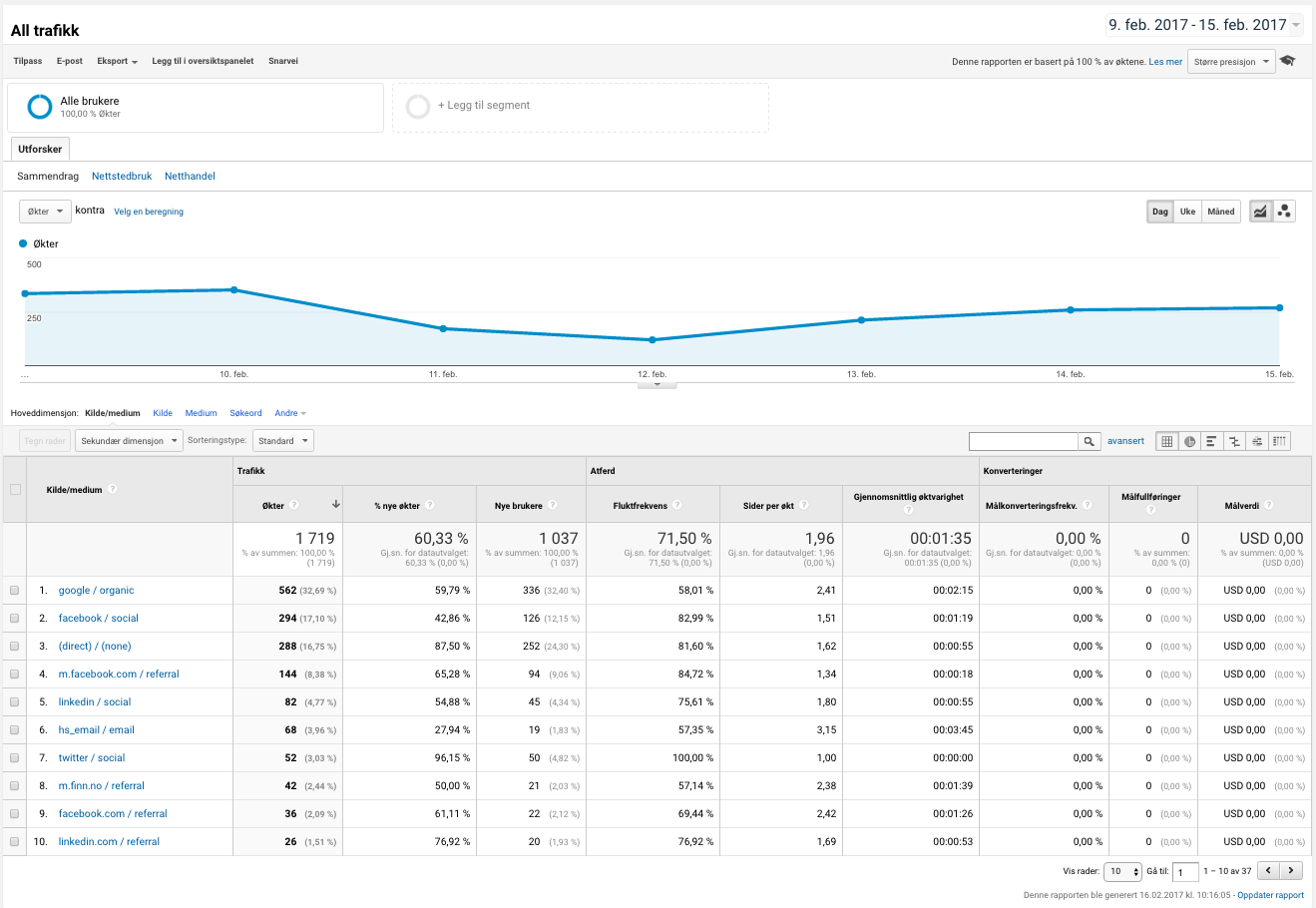Click the Tilpass toolbar button

click(x=28, y=61)
